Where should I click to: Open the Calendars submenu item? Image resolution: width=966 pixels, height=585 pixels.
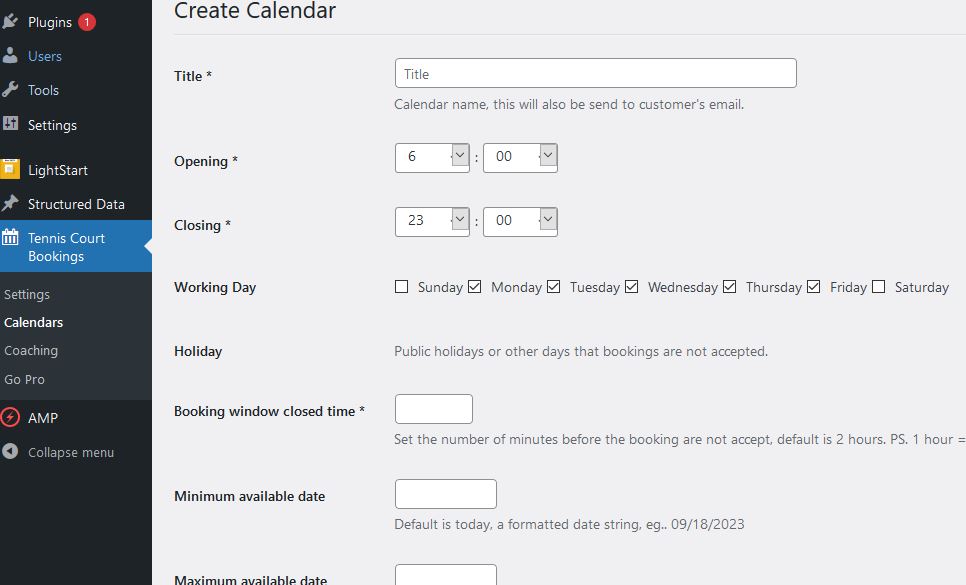click(33, 322)
